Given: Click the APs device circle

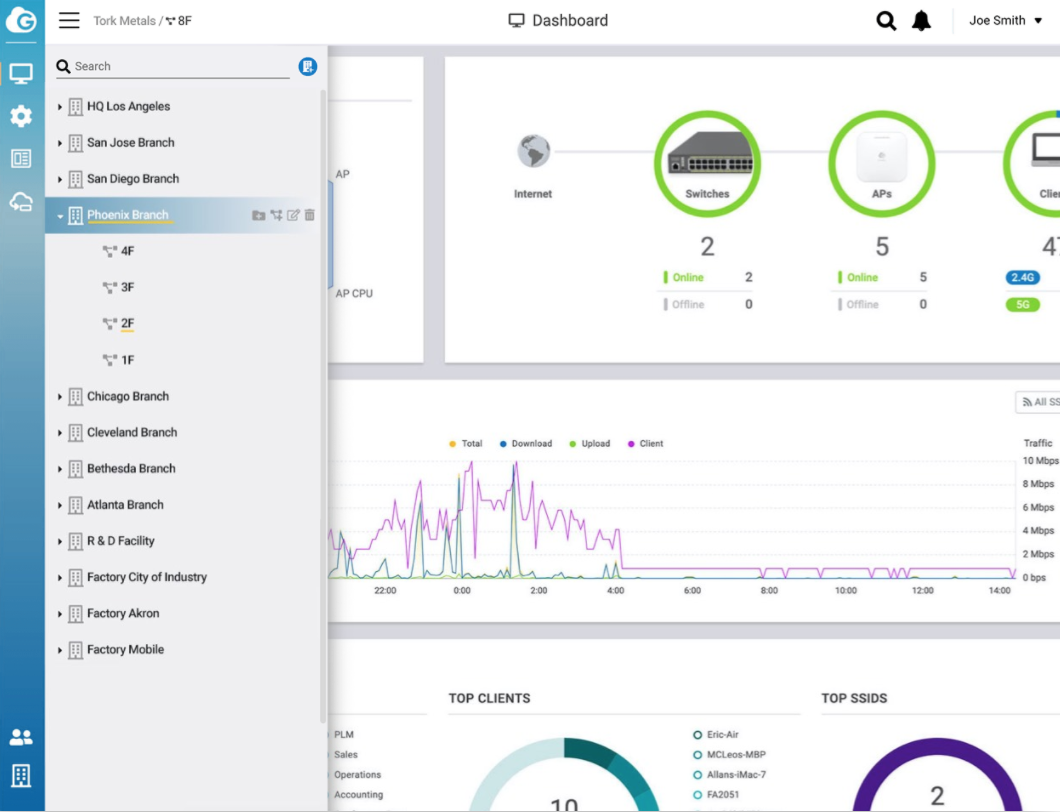Looking at the screenshot, I should (882, 164).
